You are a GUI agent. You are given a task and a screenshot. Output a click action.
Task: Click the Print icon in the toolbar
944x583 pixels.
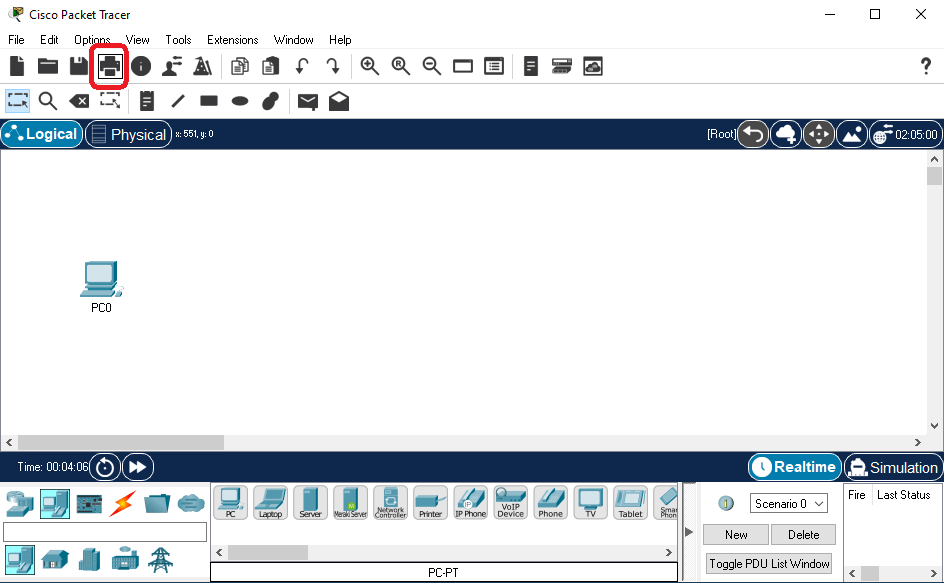pos(110,66)
